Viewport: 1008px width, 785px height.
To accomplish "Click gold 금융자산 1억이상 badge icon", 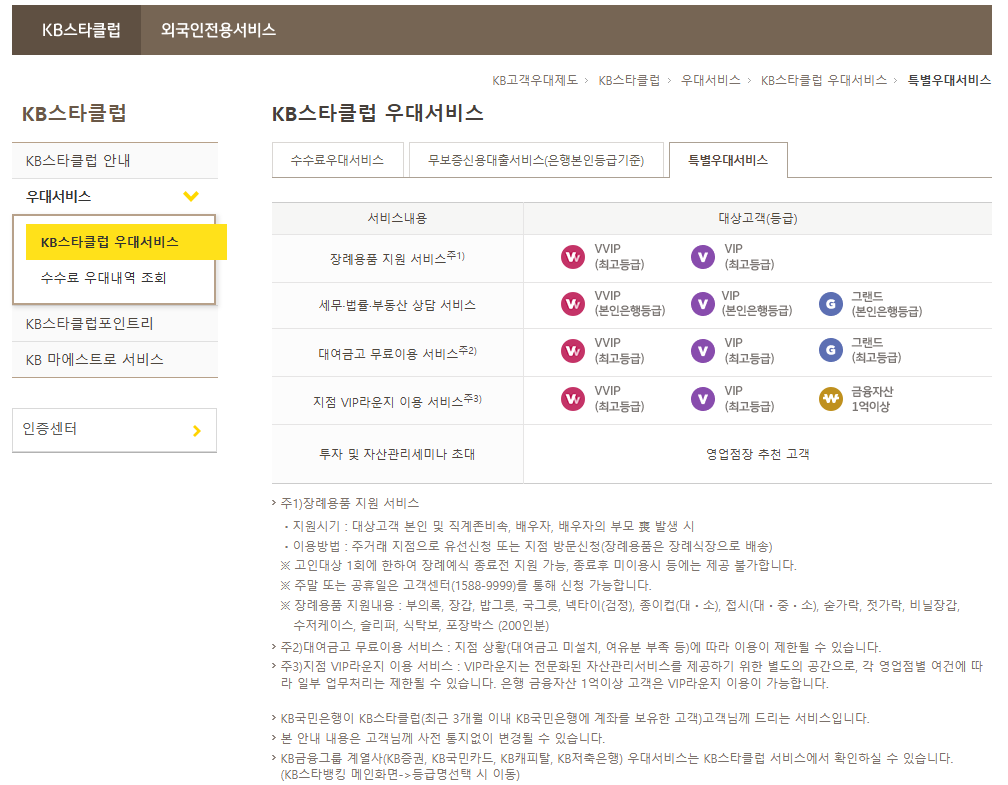I will coord(831,399).
